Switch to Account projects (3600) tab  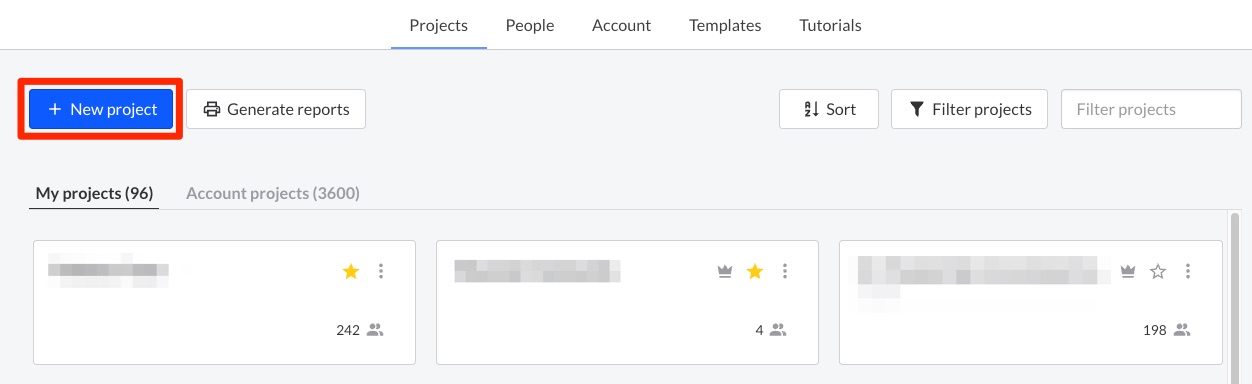coord(273,193)
